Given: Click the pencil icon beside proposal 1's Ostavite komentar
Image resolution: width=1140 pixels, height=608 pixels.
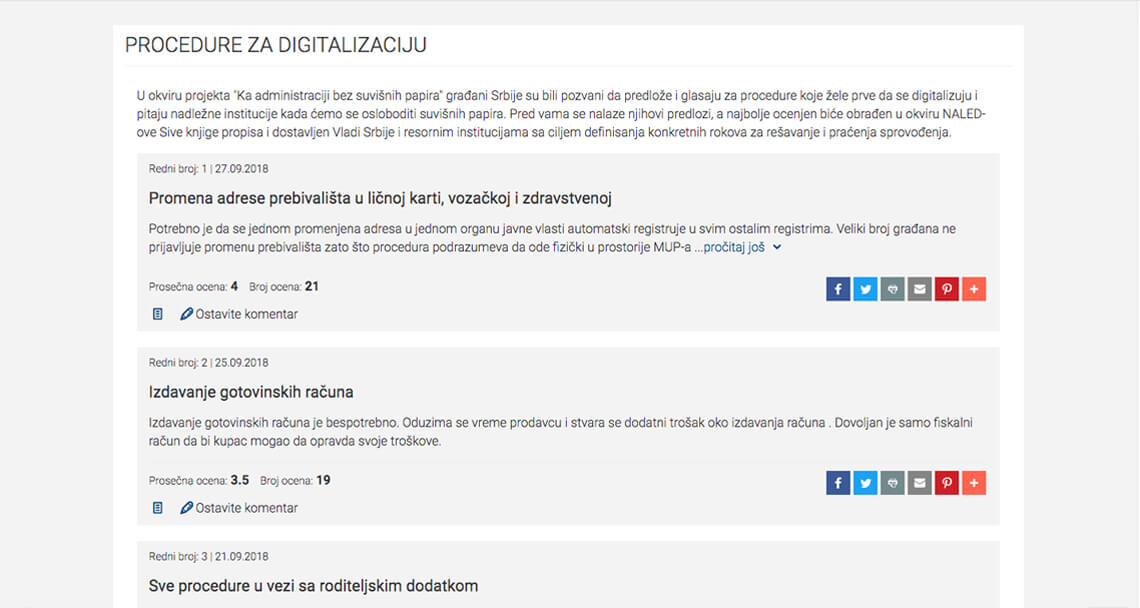Looking at the screenshot, I should pos(186,314).
